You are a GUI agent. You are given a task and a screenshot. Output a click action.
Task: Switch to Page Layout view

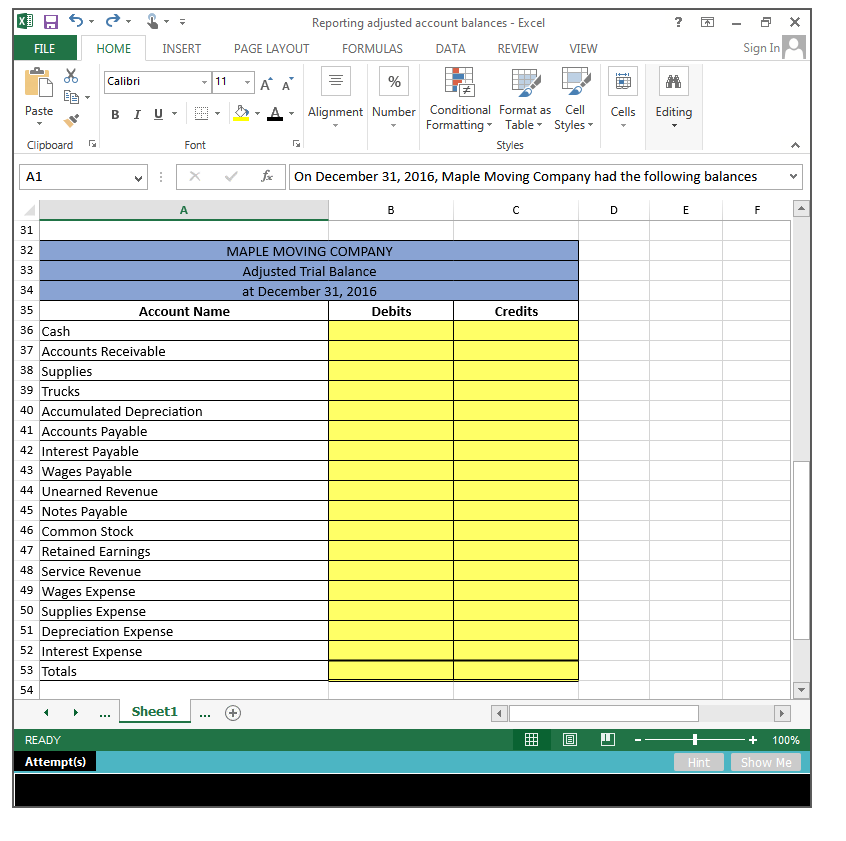[x=570, y=740]
